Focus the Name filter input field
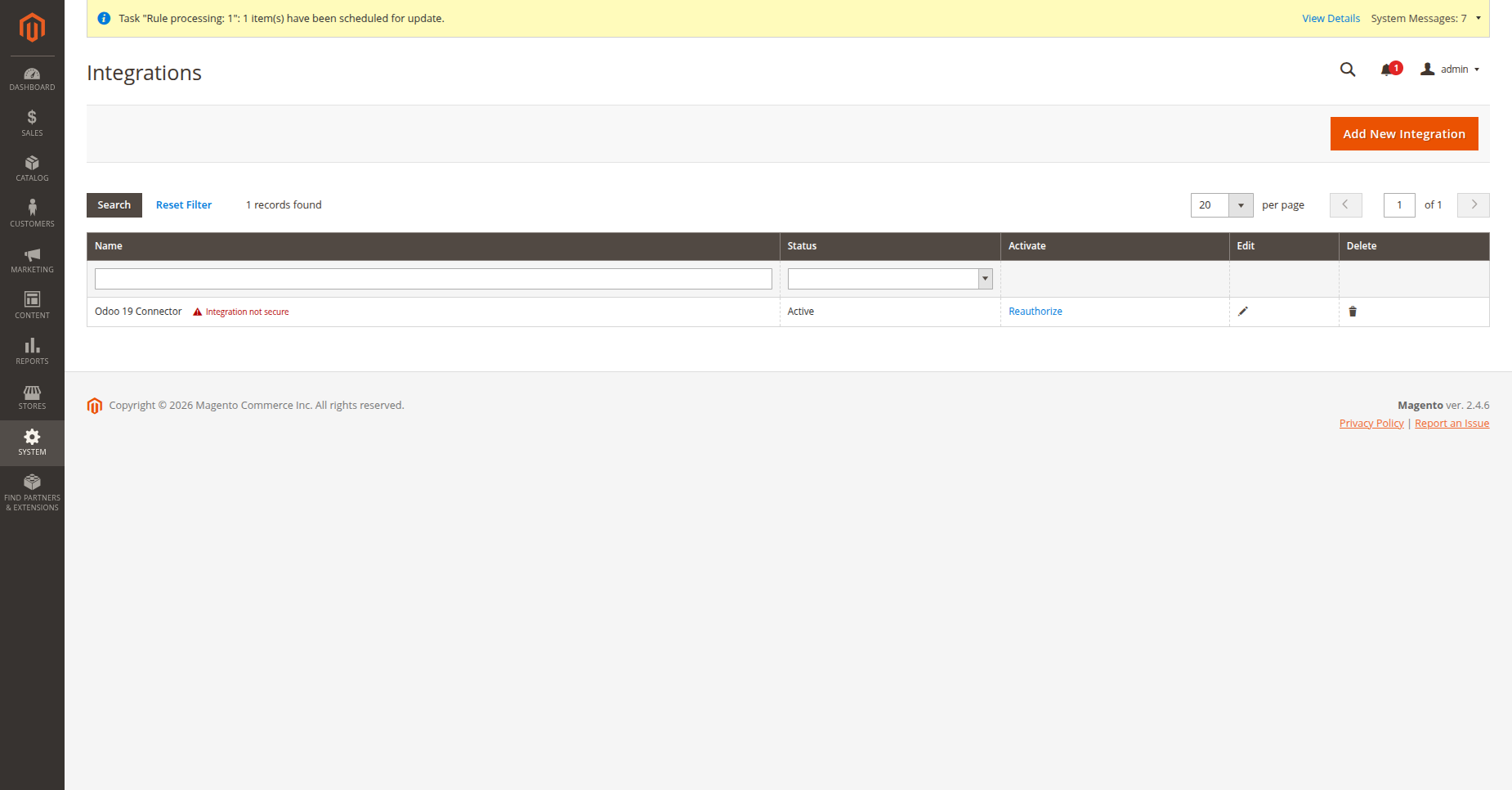This screenshot has height=790, width=1512. click(433, 279)
